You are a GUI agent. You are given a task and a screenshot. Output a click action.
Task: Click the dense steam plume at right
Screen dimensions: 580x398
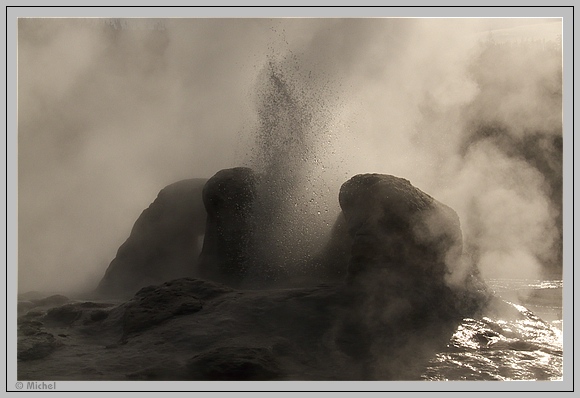[x=510, y=166]
